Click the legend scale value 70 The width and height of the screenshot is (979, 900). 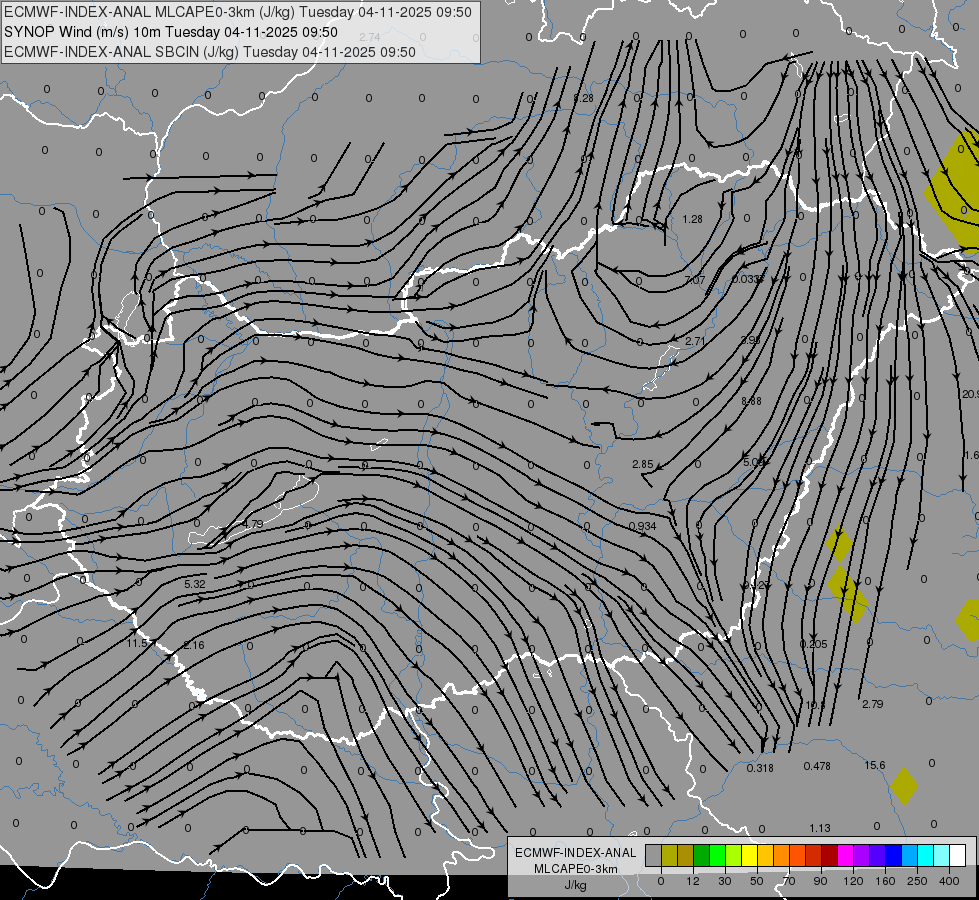tap(789, 881)
